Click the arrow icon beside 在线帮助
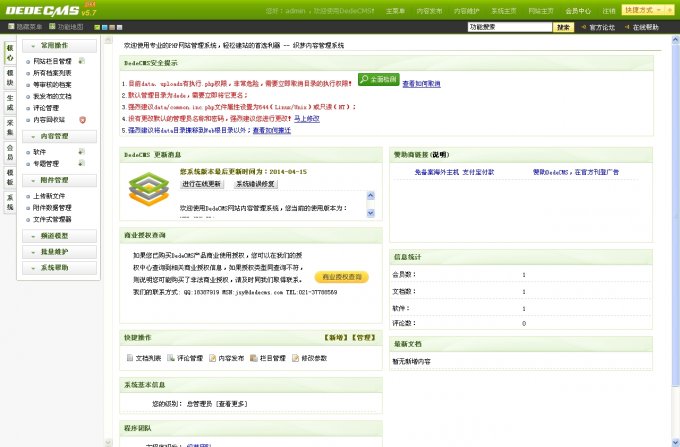Screen dimensions: 680x447 click(627, 27)
